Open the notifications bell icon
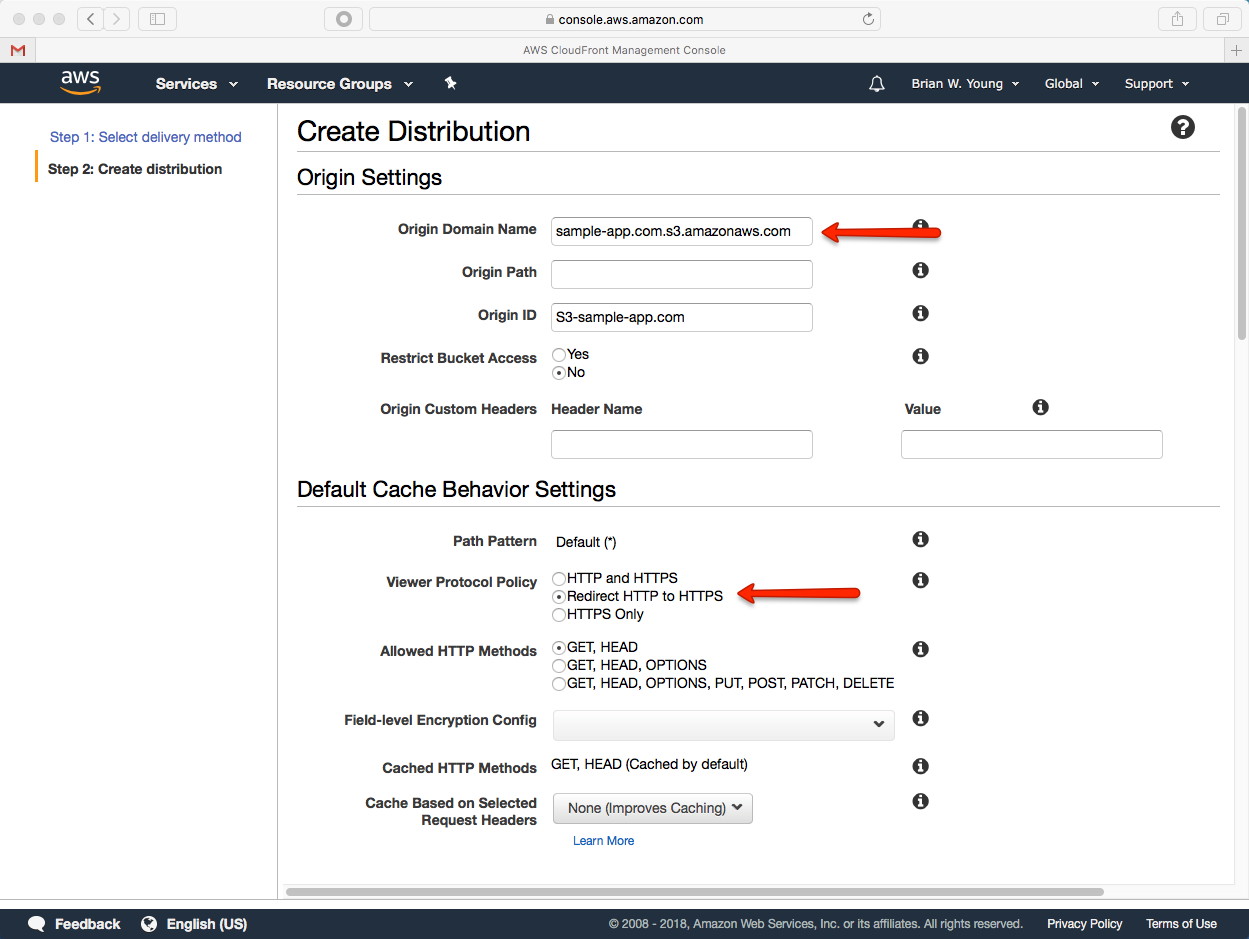Screen dimensions: 1249x939 tap(877, 84)
